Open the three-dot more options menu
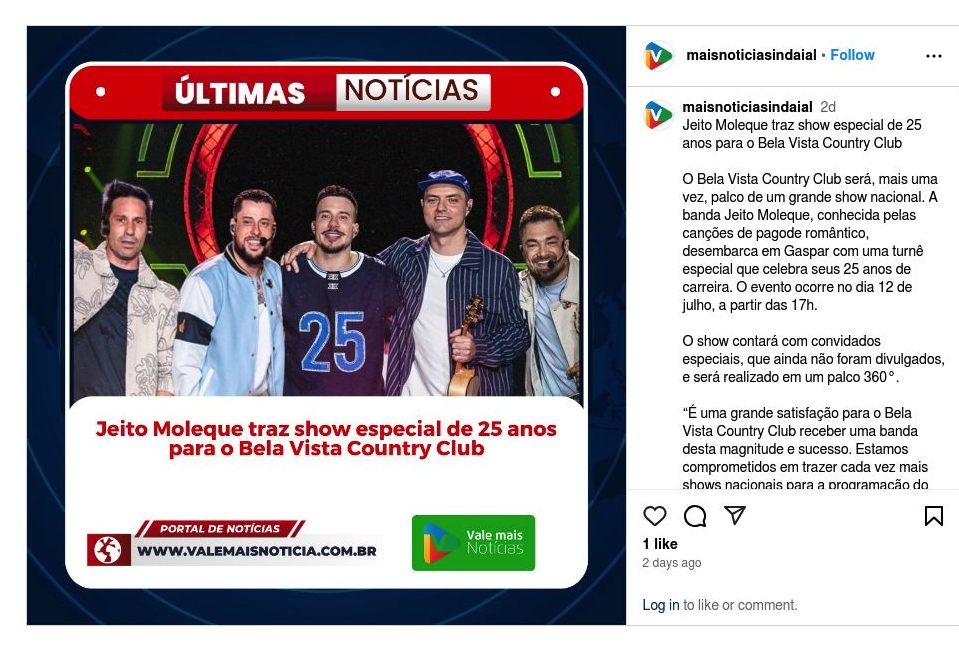Image resolution: width=959 pixels, height=665 pixels. point(933,56)
